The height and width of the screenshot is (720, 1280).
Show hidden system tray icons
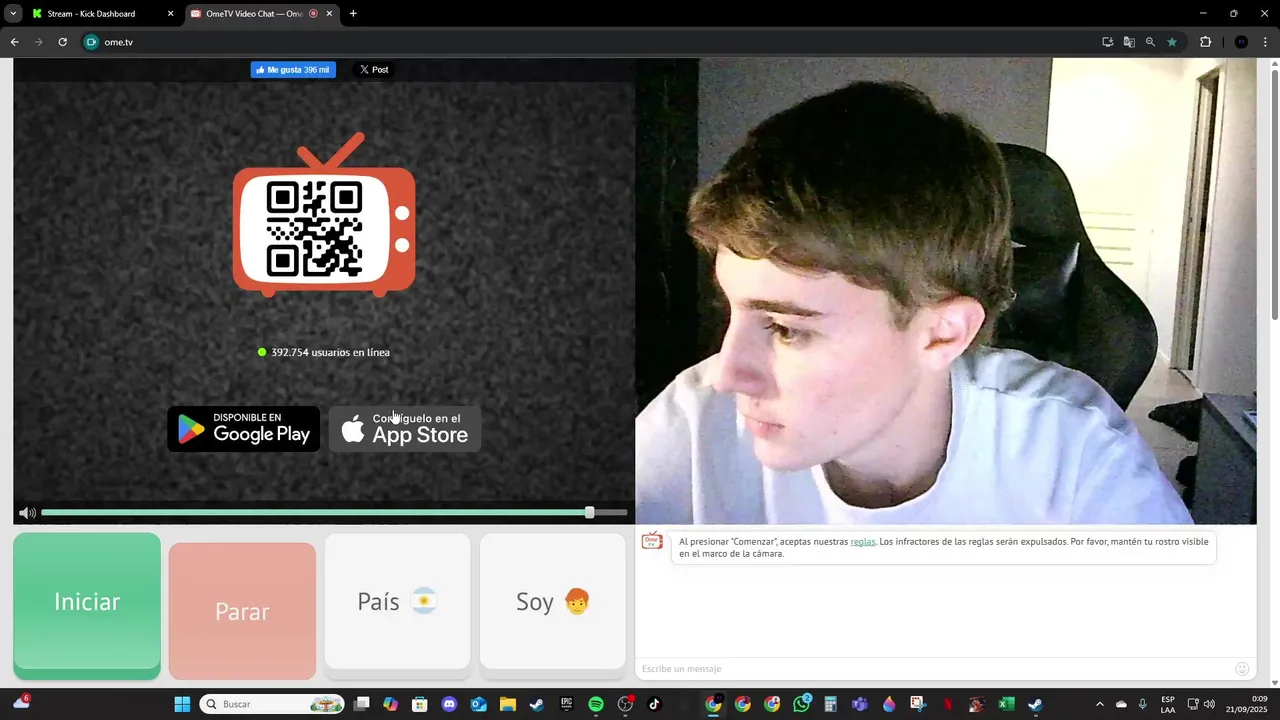coord(1100,704)
